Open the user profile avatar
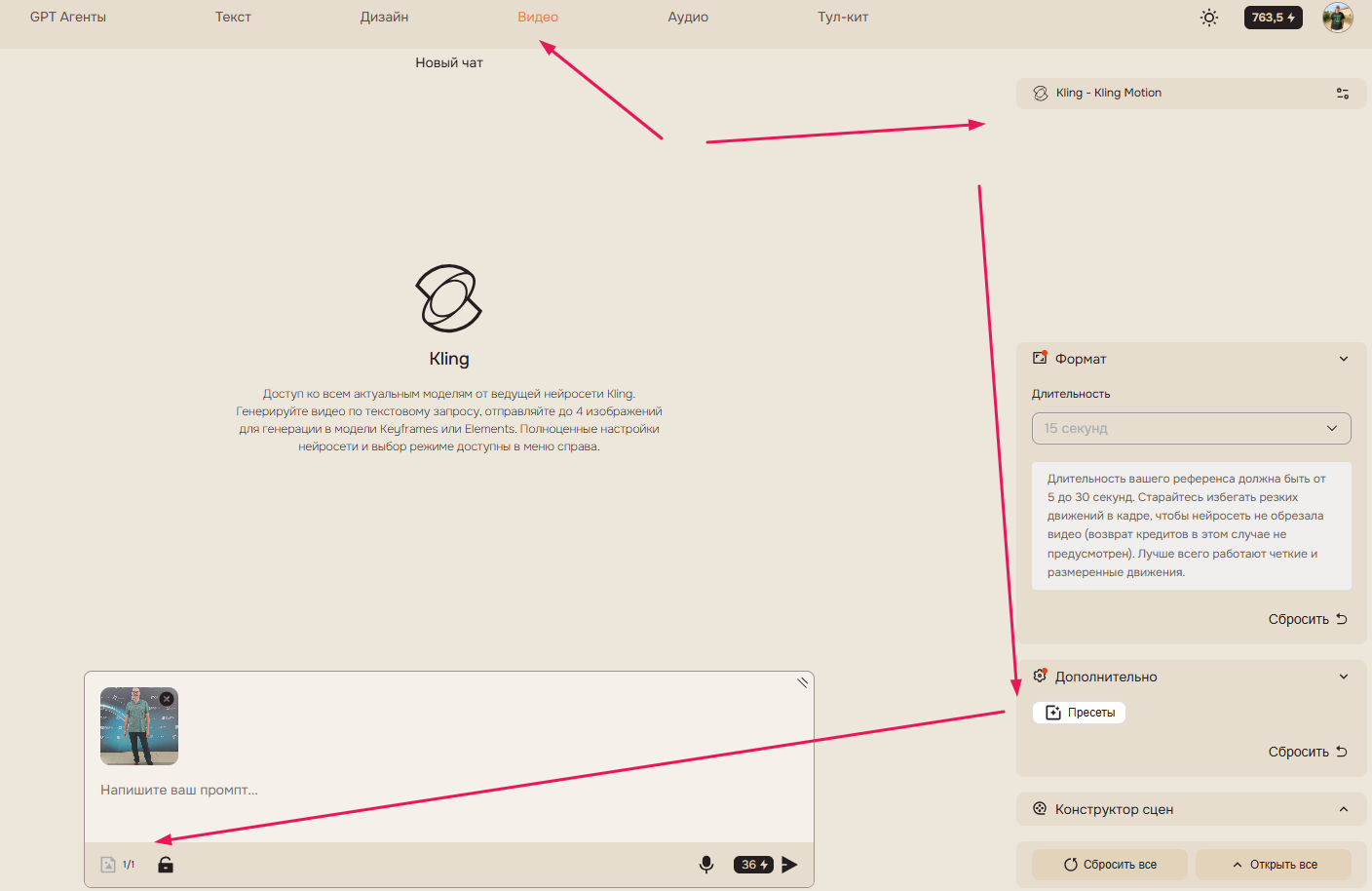 tap(1338, 18)
